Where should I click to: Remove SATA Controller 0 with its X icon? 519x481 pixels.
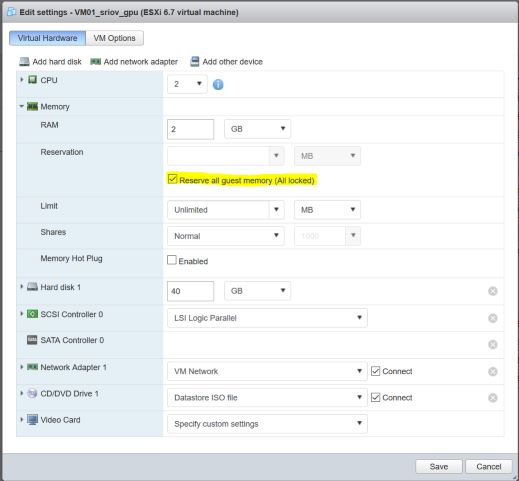(x=493, y=344)
